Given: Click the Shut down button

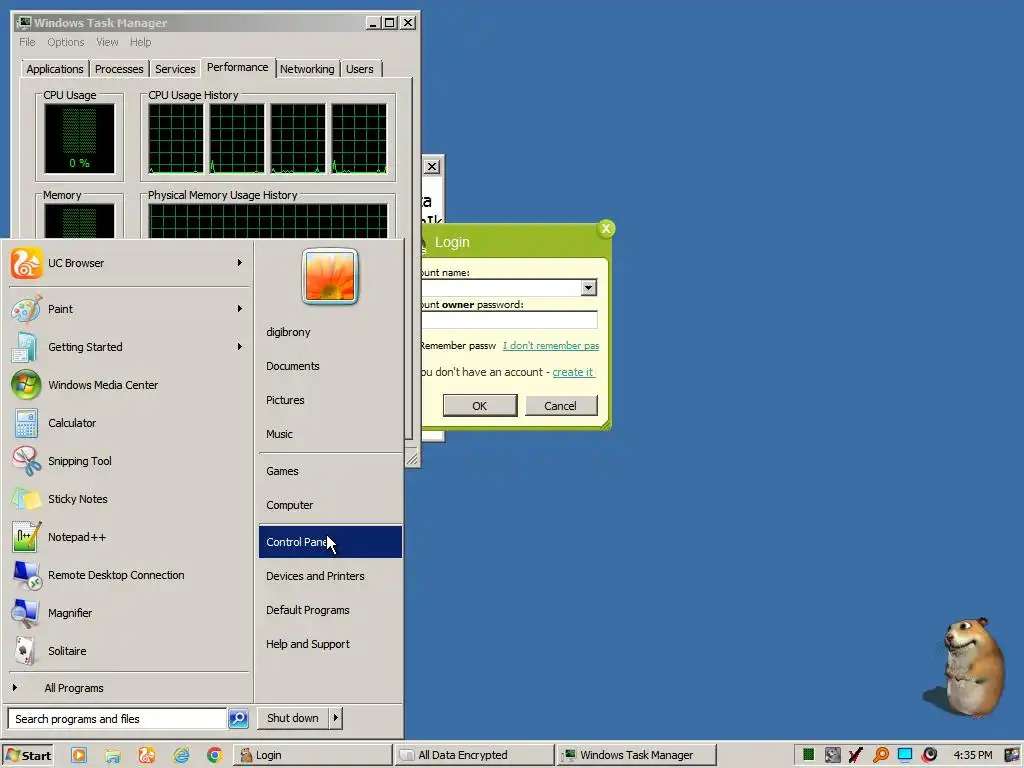Looking at the screenshot, I should (x=293, y=718).
